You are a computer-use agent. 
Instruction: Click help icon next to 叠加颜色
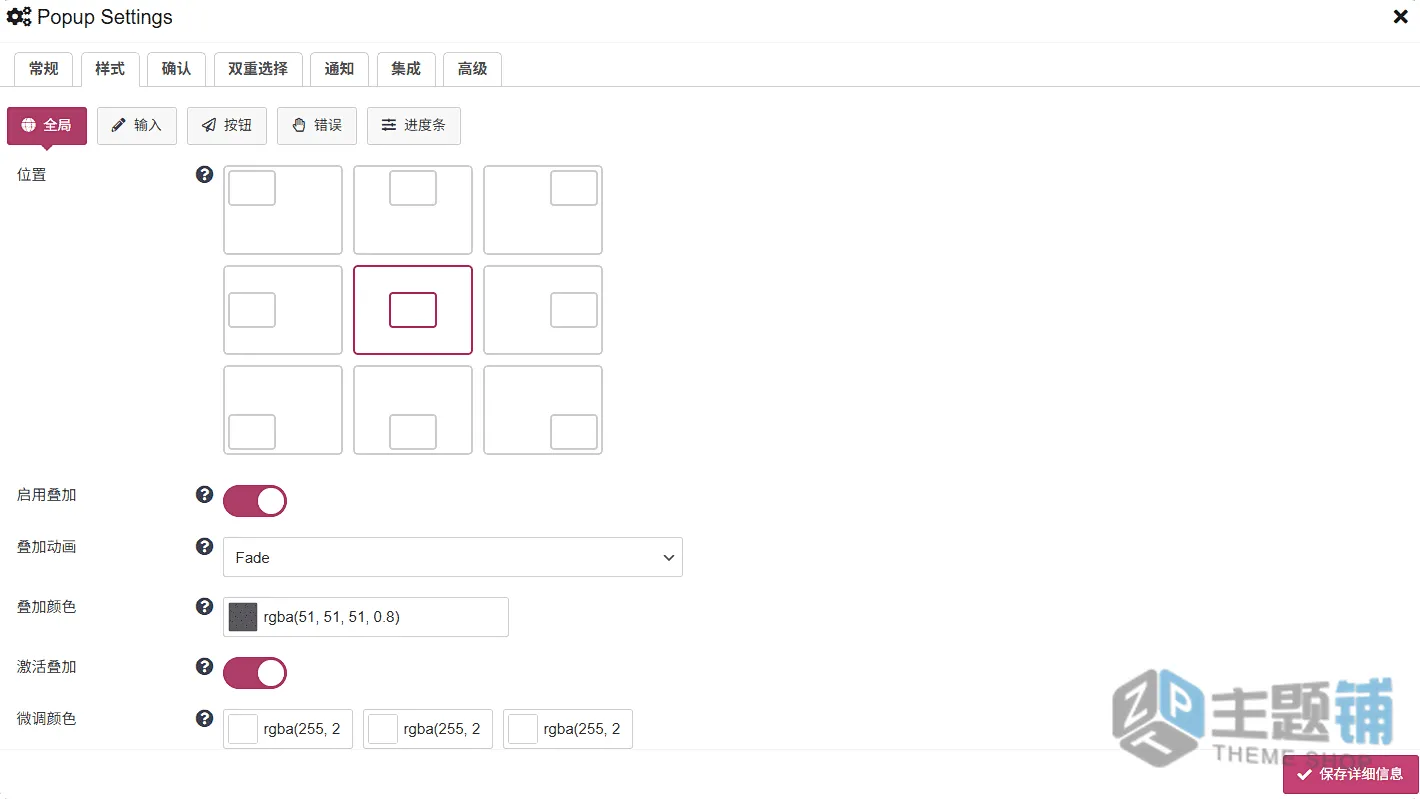click(204, 606)
